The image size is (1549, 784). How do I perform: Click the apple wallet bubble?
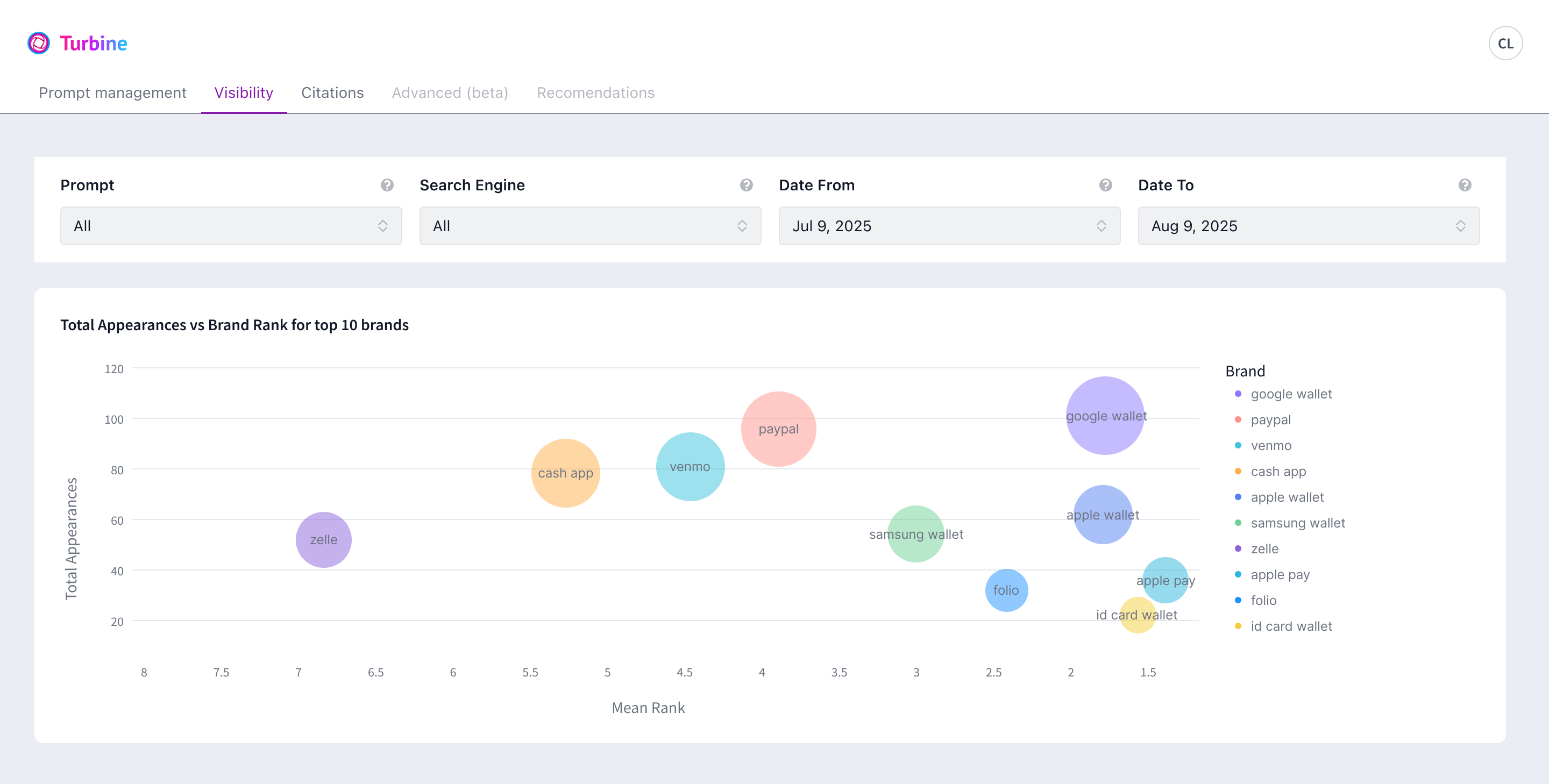point(1103,515)
